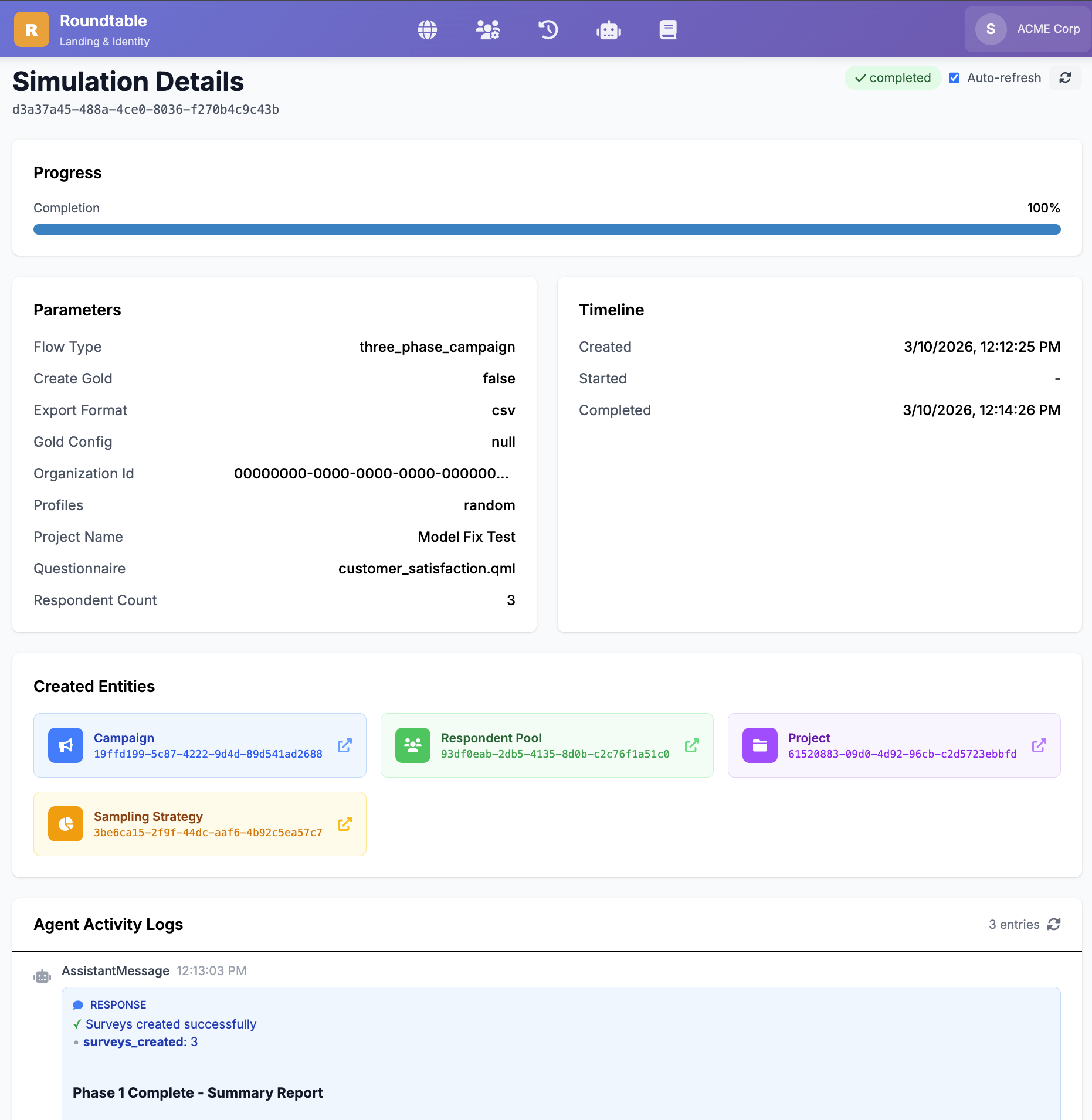
Task: Click the refresh icon beside Auto-refresh
Action: 1065,78
